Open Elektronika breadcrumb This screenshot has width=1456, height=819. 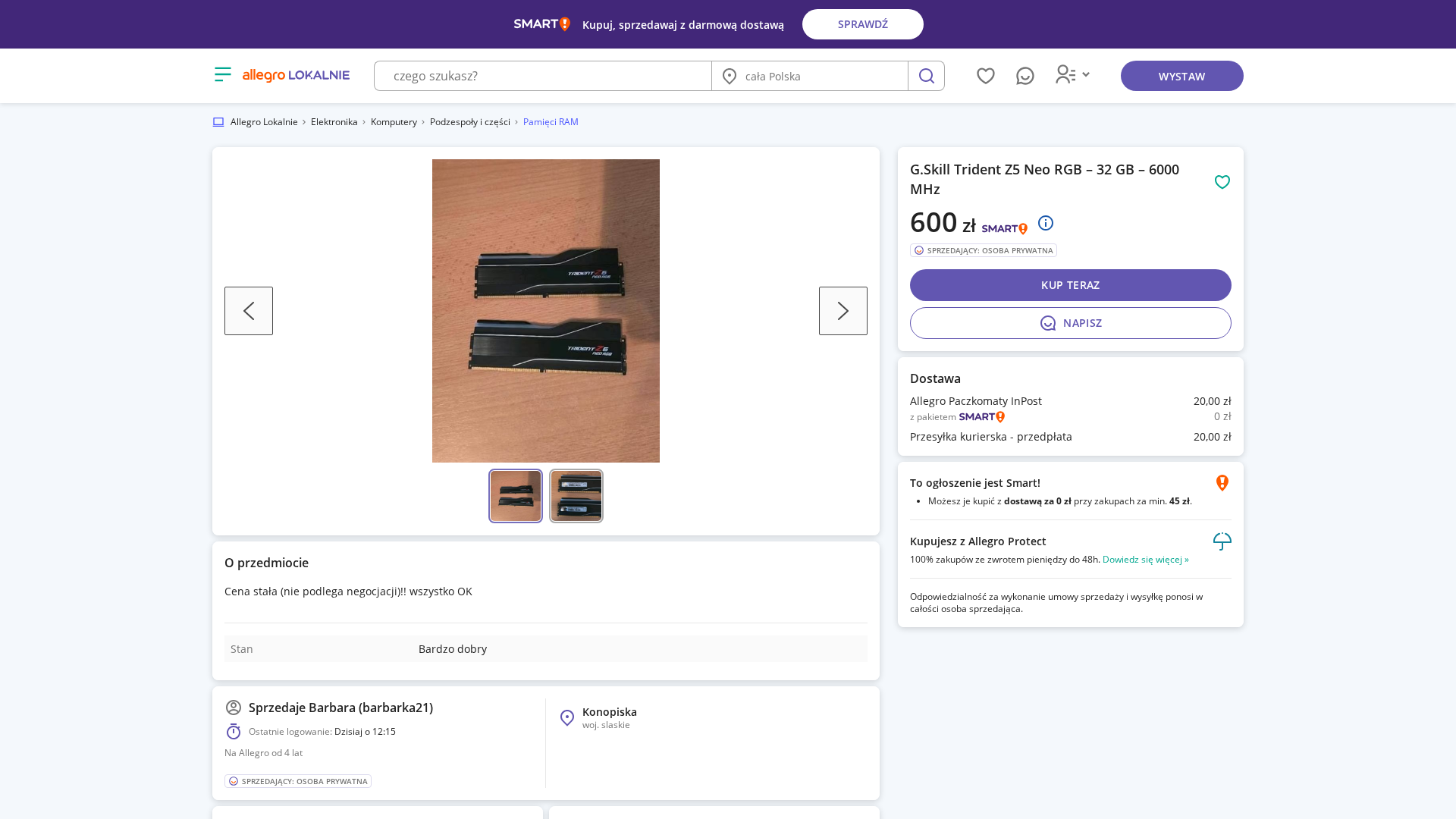point(334,122)
